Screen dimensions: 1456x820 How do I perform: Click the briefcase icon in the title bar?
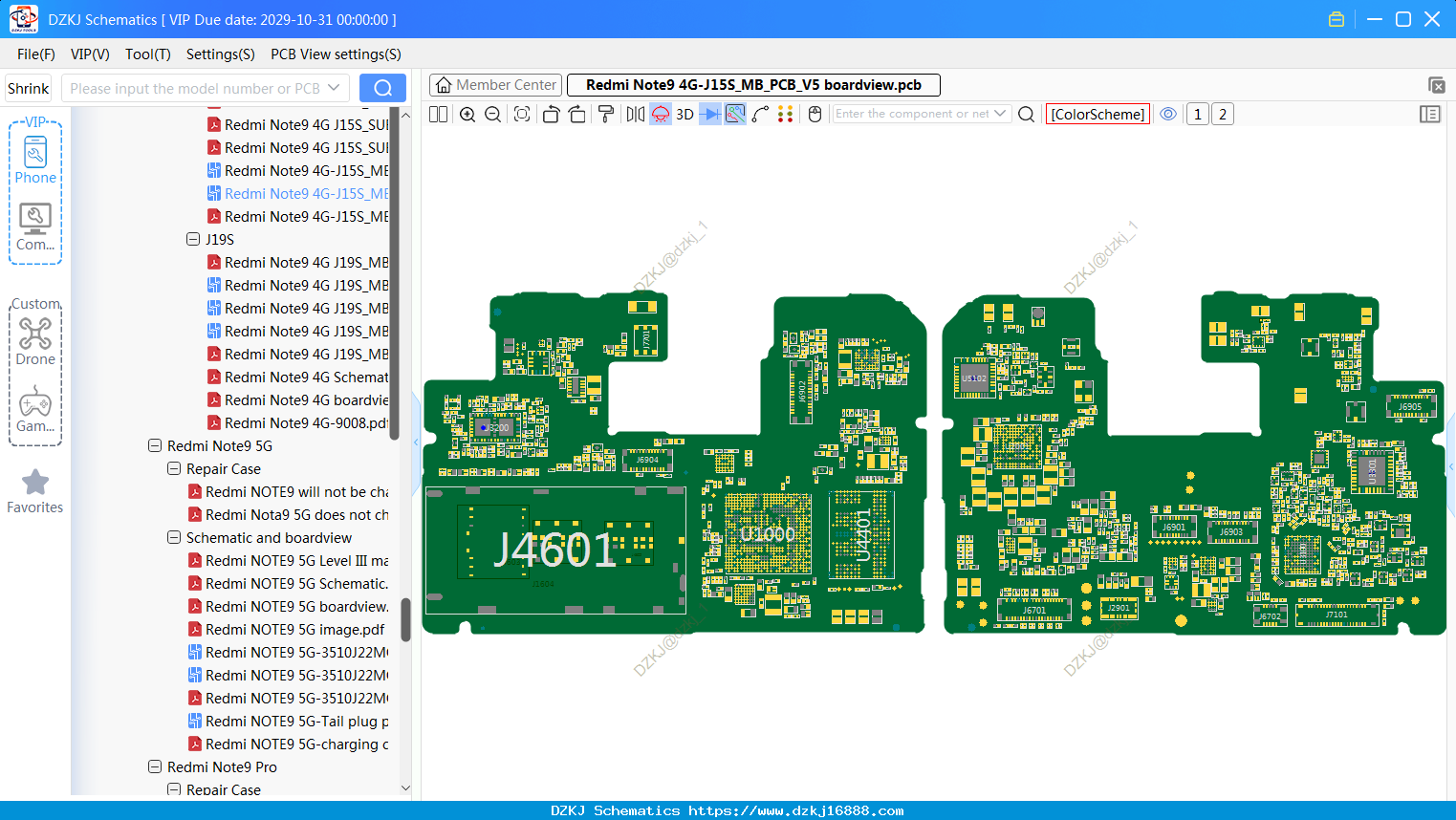pyautogui.click(x=1336, y=19)
